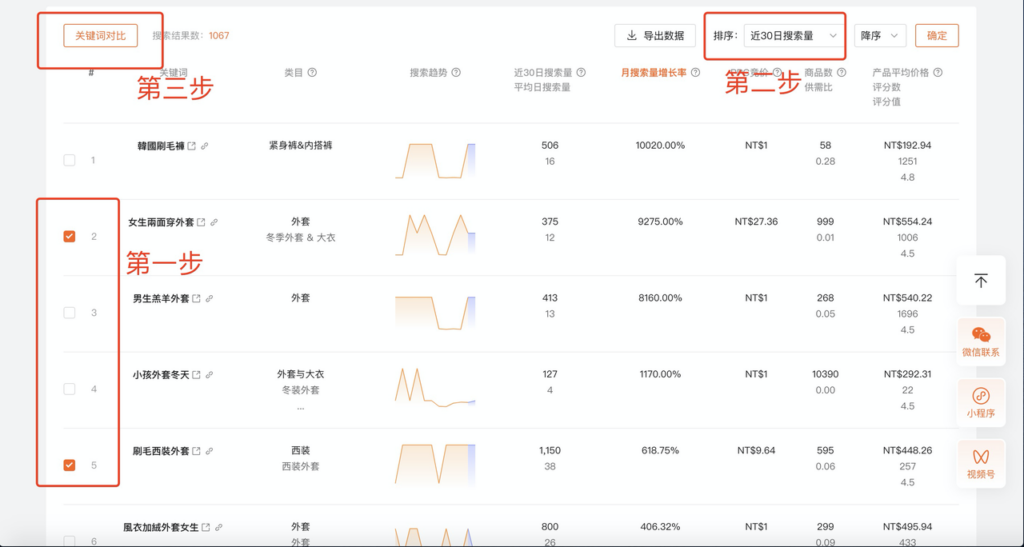Click keyword 韓國刷毛褲
The height and width of the screenshot is (547, 1024).
[x=161, y=146]
